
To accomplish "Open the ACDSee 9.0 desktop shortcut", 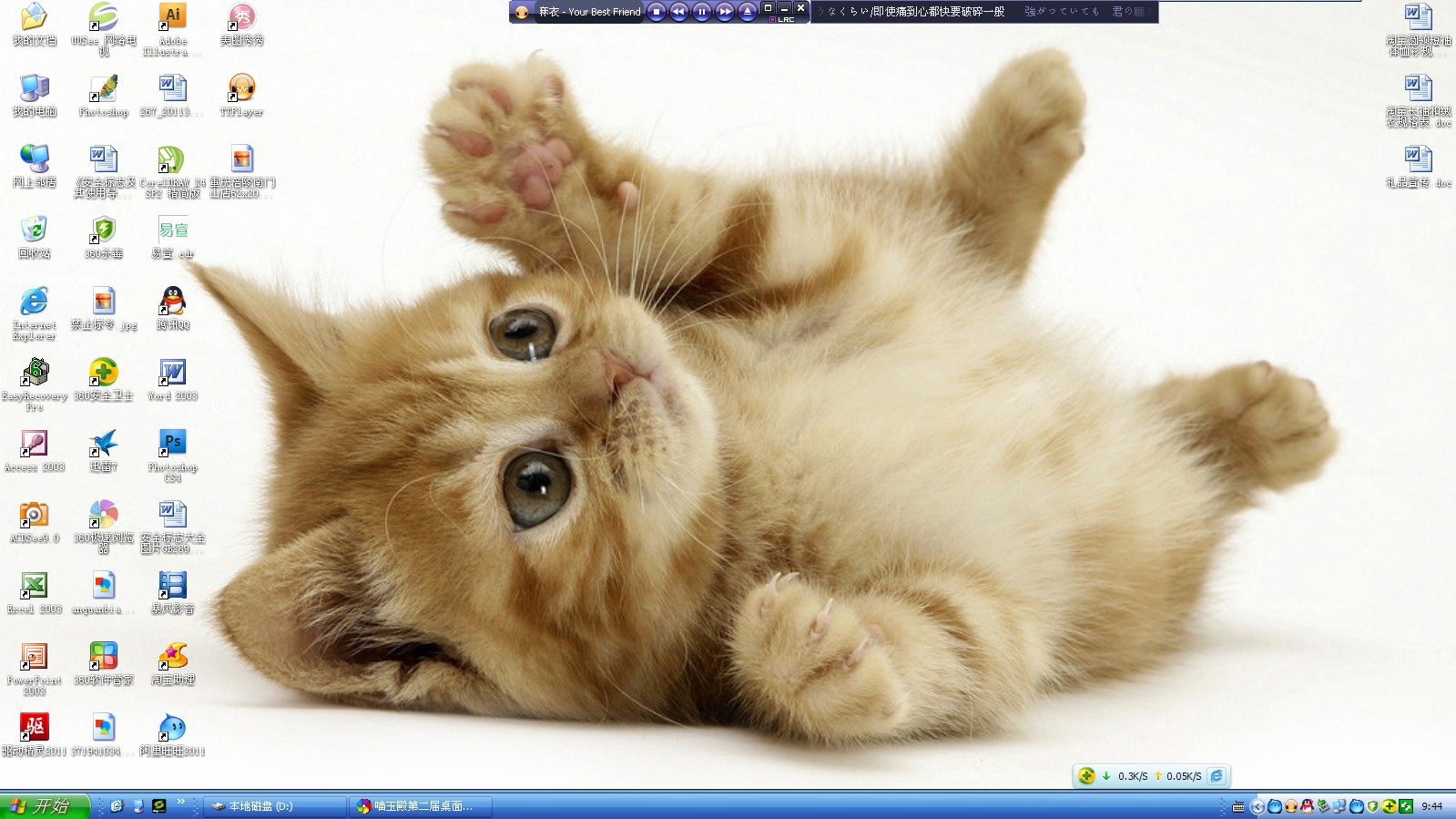I will pyautogui.click(x=34, y=515).
